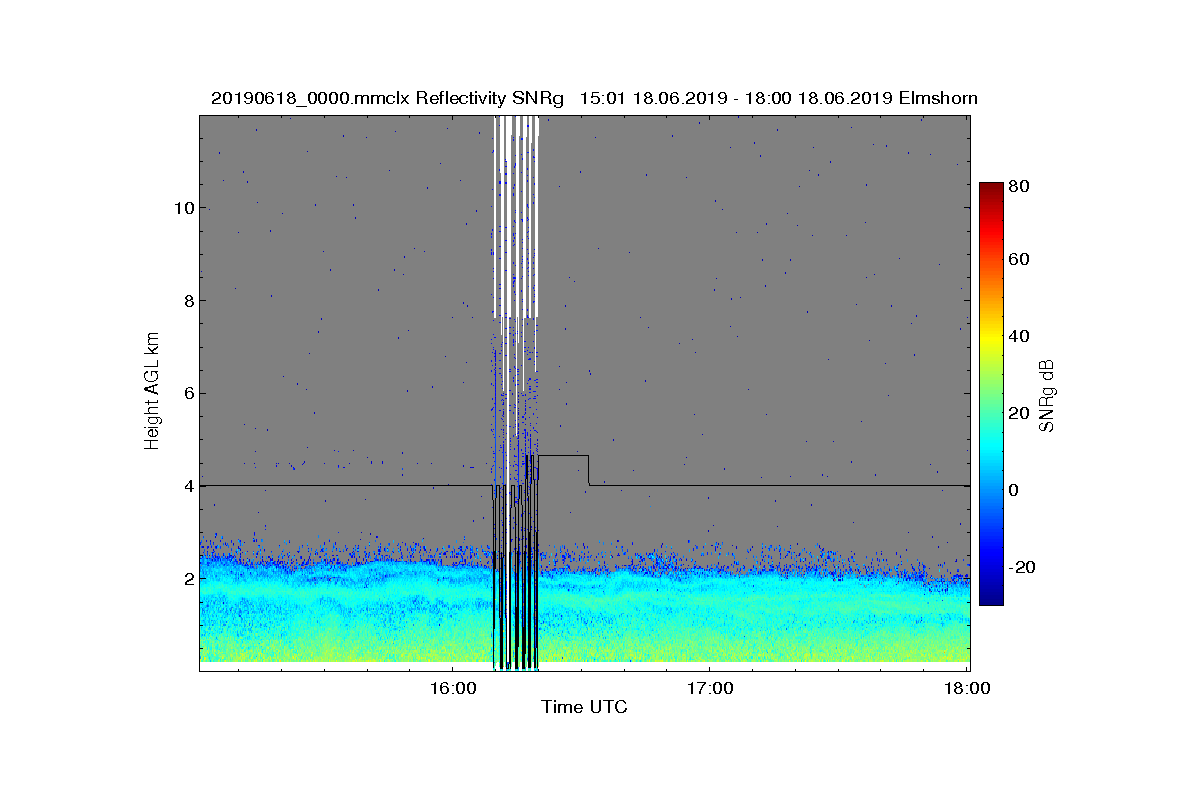Click the 18:00 time tick label

(967, 688)
